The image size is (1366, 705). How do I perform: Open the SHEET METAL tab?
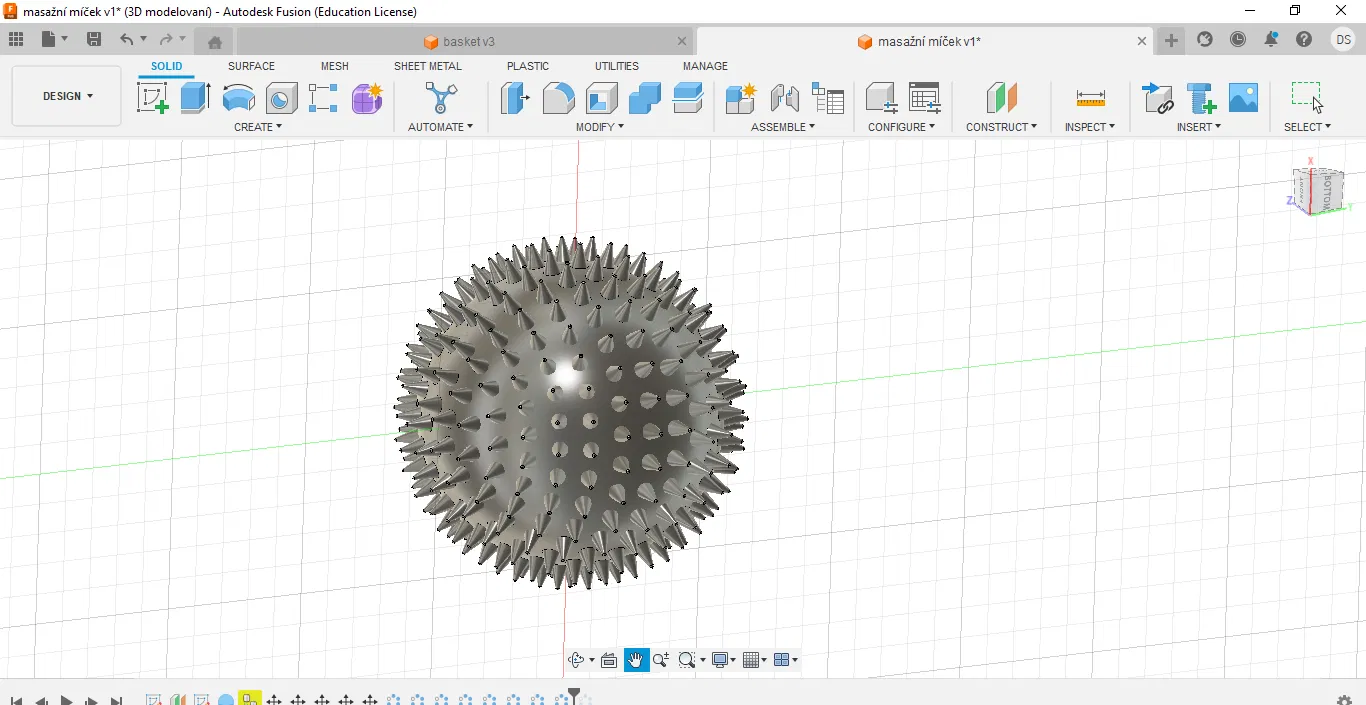(x=428, y=66)
